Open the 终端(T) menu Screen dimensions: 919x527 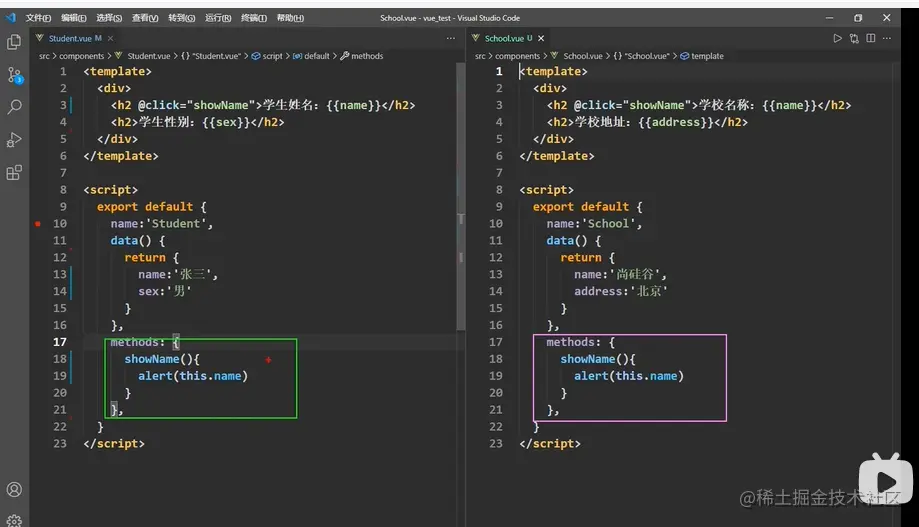254,18
